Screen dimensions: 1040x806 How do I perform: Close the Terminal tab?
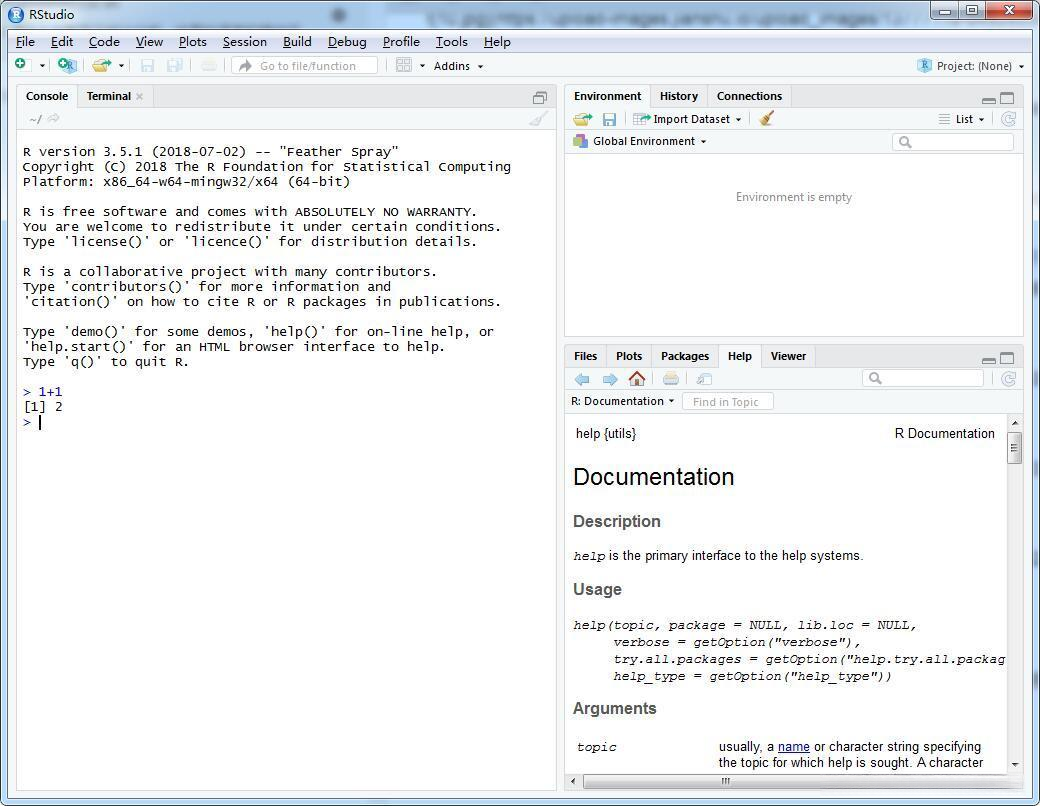(x=139, y=96)
